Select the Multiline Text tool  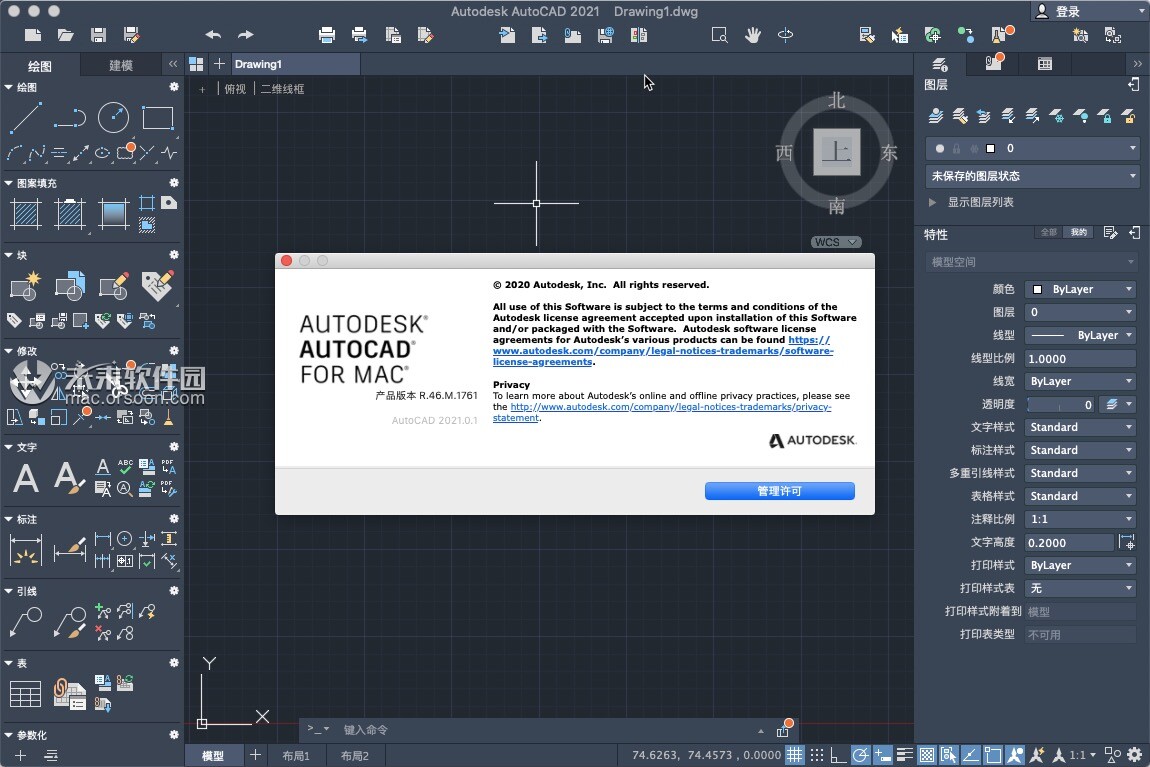[26, 478]
